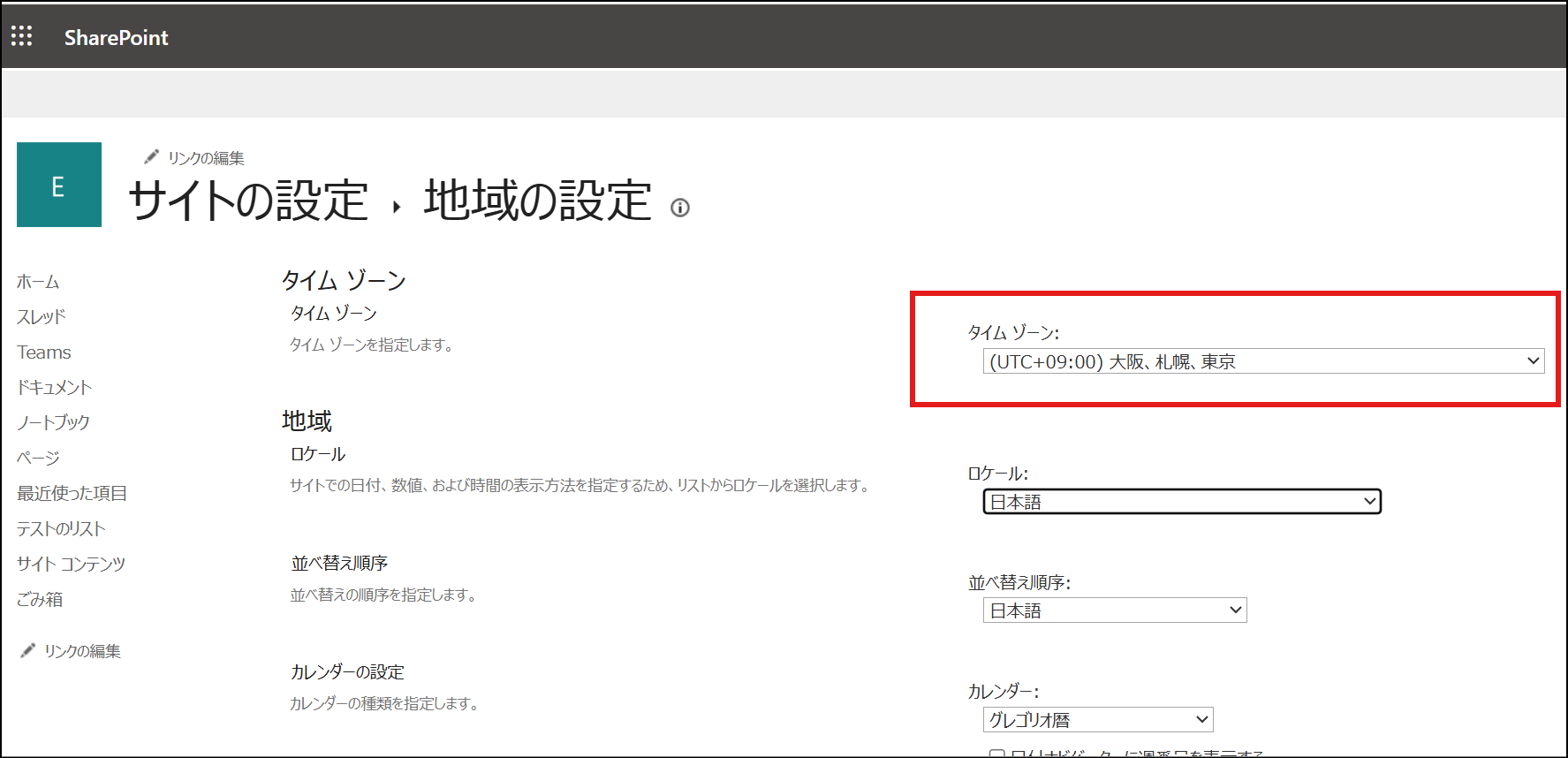Viewport: 1568px width, 758px height.
Task: Open スレッド in the left navigation
Action: pos(42,316)
